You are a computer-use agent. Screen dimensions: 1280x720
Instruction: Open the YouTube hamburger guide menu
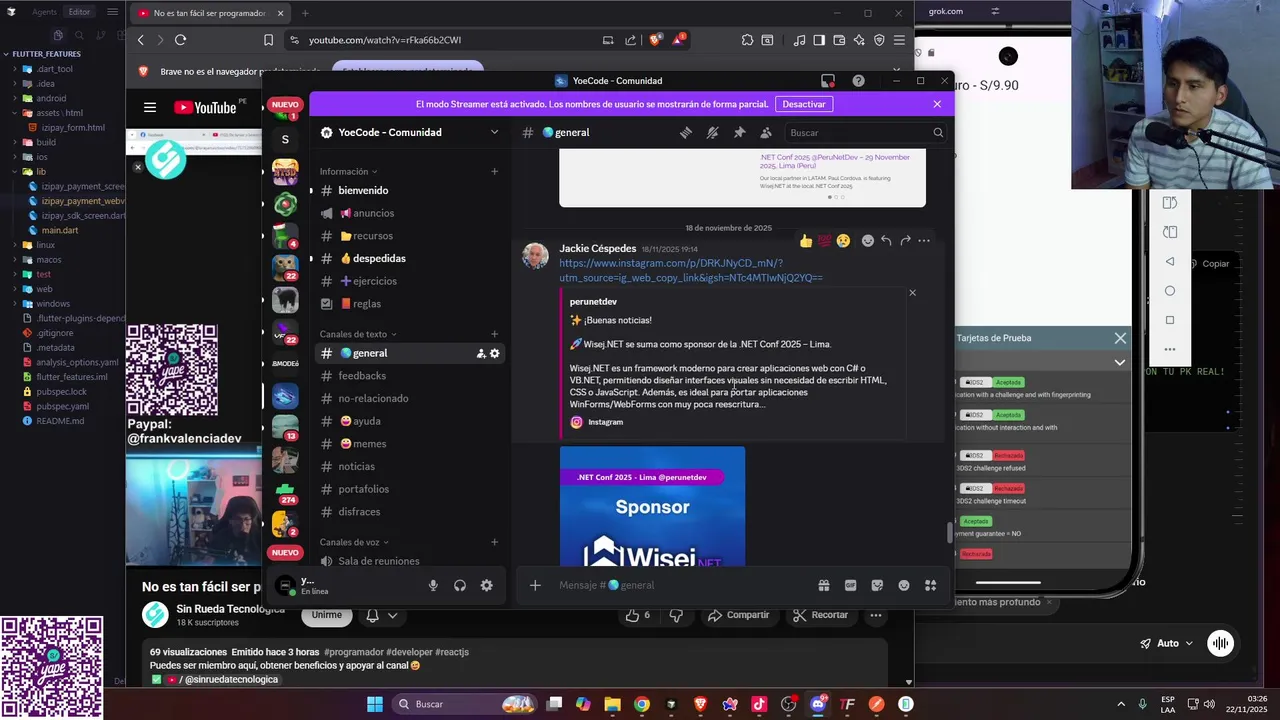tap(150, 108)
